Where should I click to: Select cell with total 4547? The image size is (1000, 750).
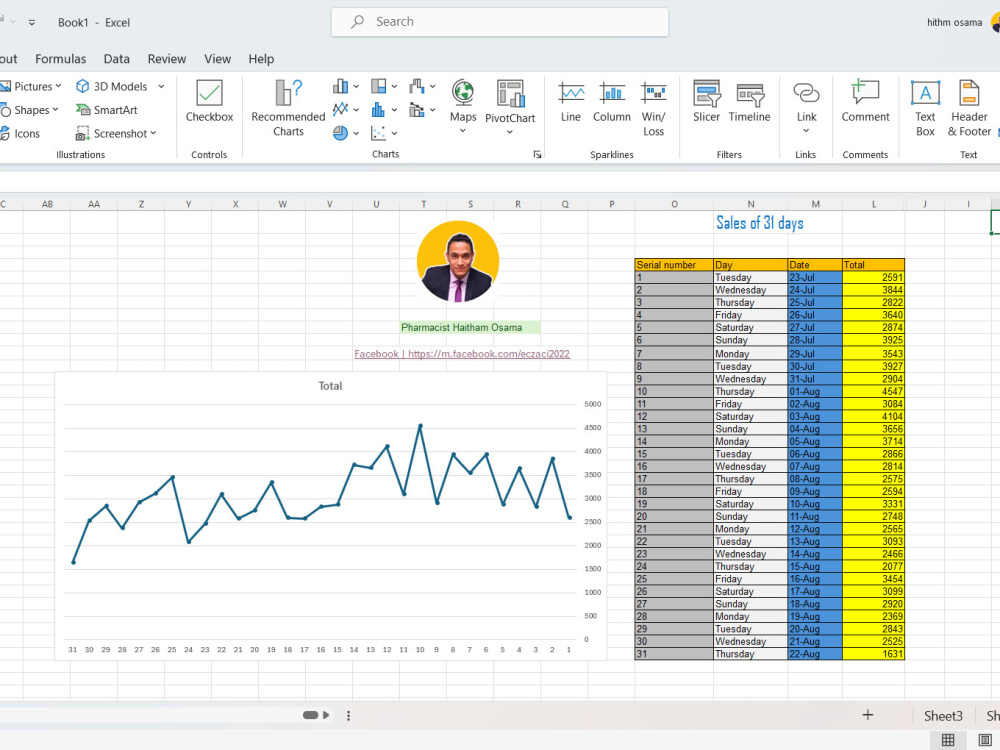pos(873,391)
